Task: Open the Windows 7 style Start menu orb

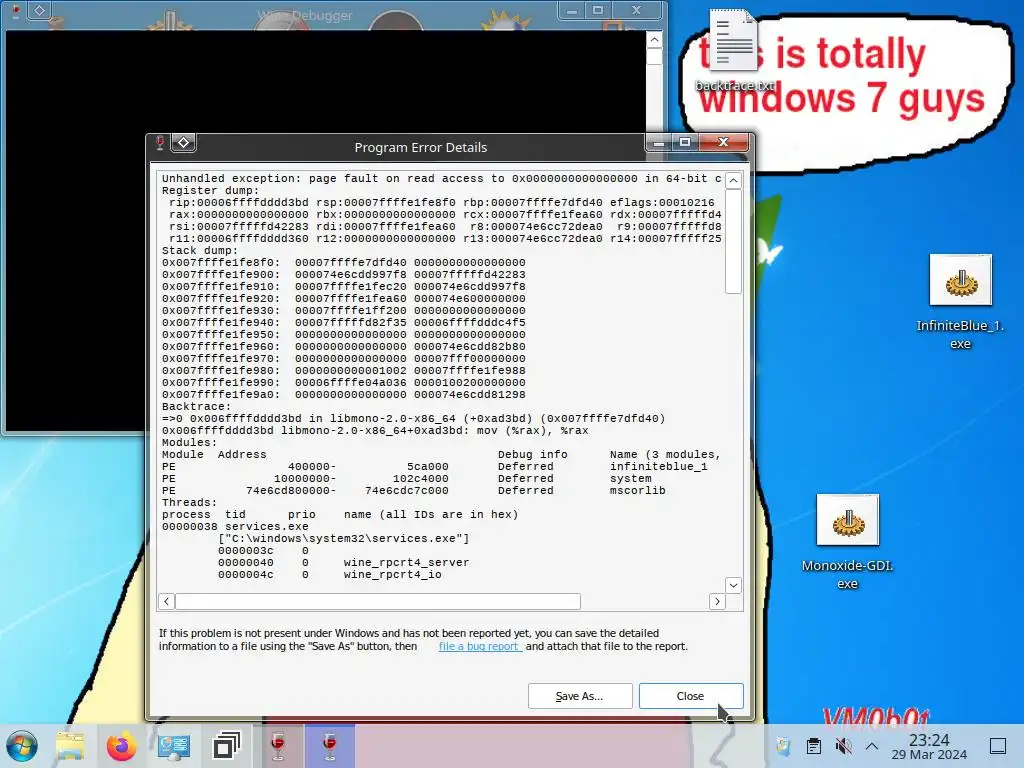Action: 22,746
